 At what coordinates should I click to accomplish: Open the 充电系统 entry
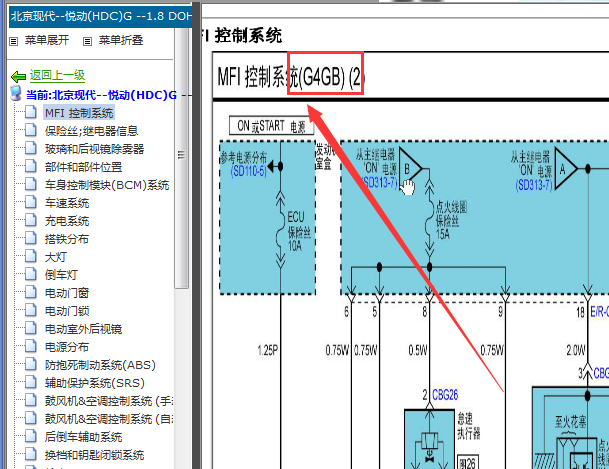click(x=67, y=221)
